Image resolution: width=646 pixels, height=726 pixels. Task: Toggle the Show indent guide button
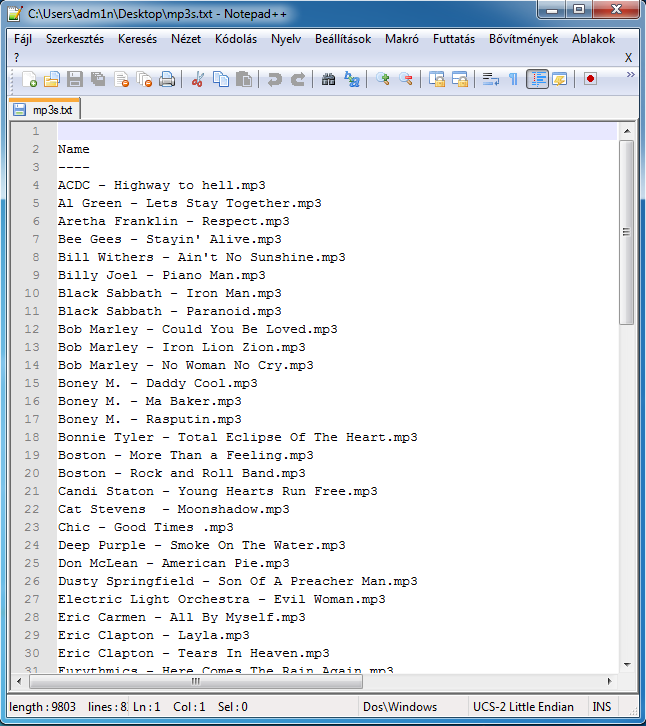(x=537, y=80)
